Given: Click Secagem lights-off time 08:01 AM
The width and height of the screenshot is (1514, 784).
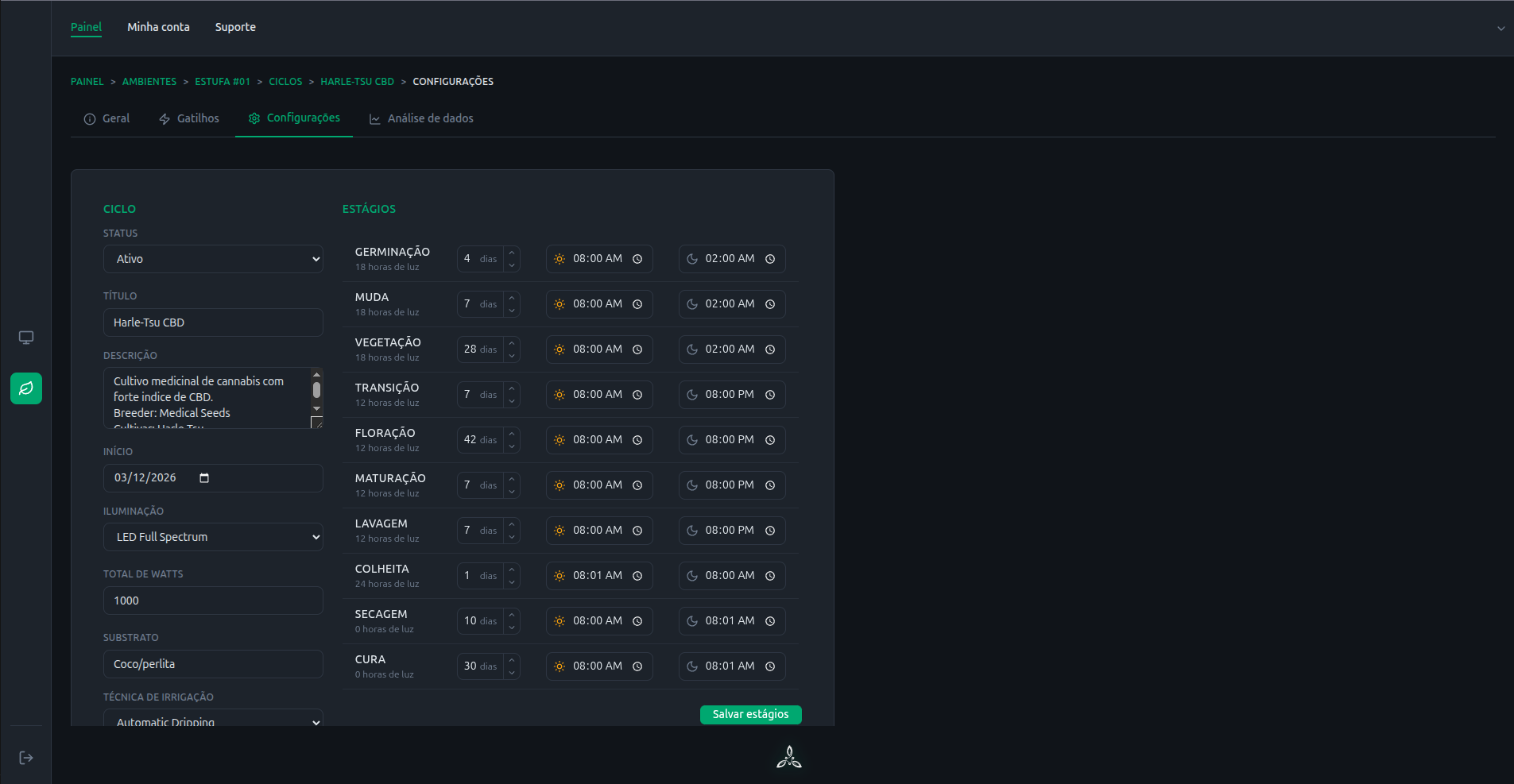Looking at the screenshot, I should tap(730, 621).
